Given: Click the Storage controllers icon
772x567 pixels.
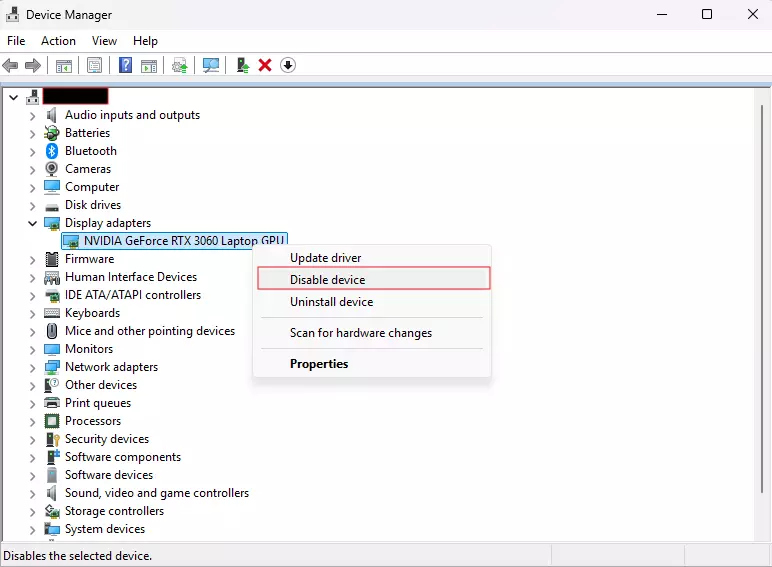Looking at the screenshot, I should 52,511.
